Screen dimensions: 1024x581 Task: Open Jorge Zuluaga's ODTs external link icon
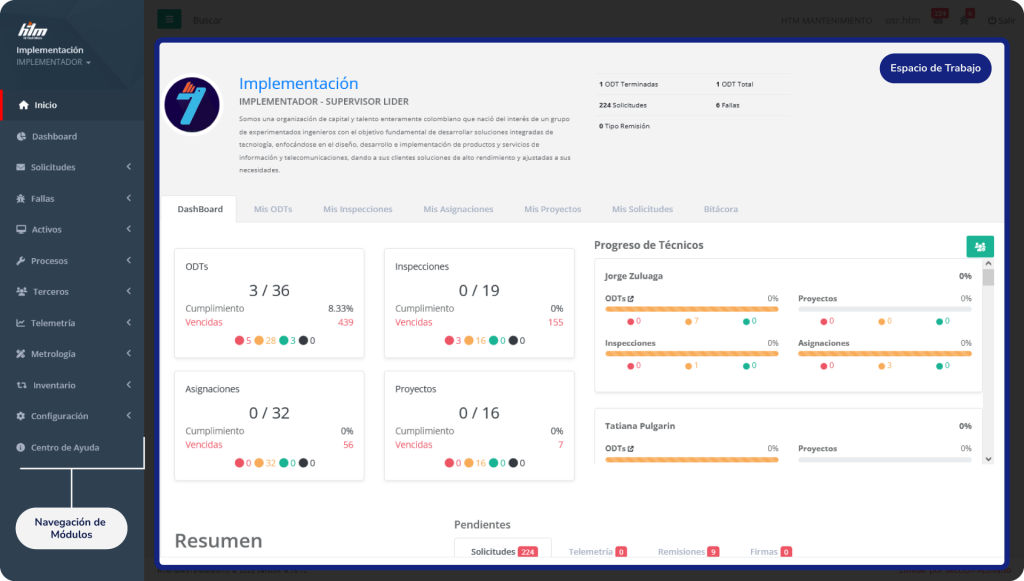click(x=630, y=298)
